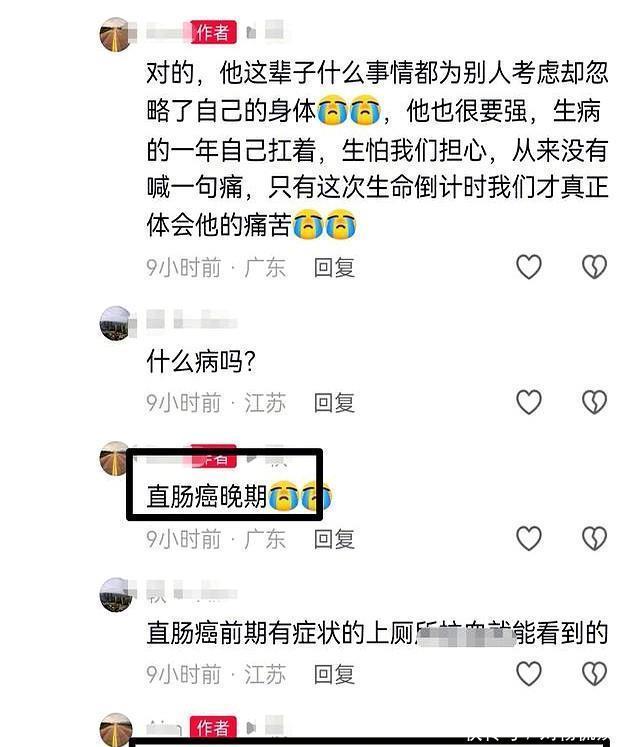The width and height of the screenshot is (640, 747).
Task: Reply to the long author comment from 广东
Action: point(334,267)
